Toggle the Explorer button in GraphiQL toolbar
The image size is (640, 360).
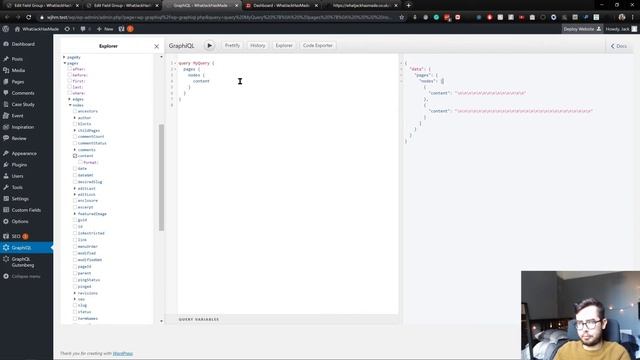point(284,46)
